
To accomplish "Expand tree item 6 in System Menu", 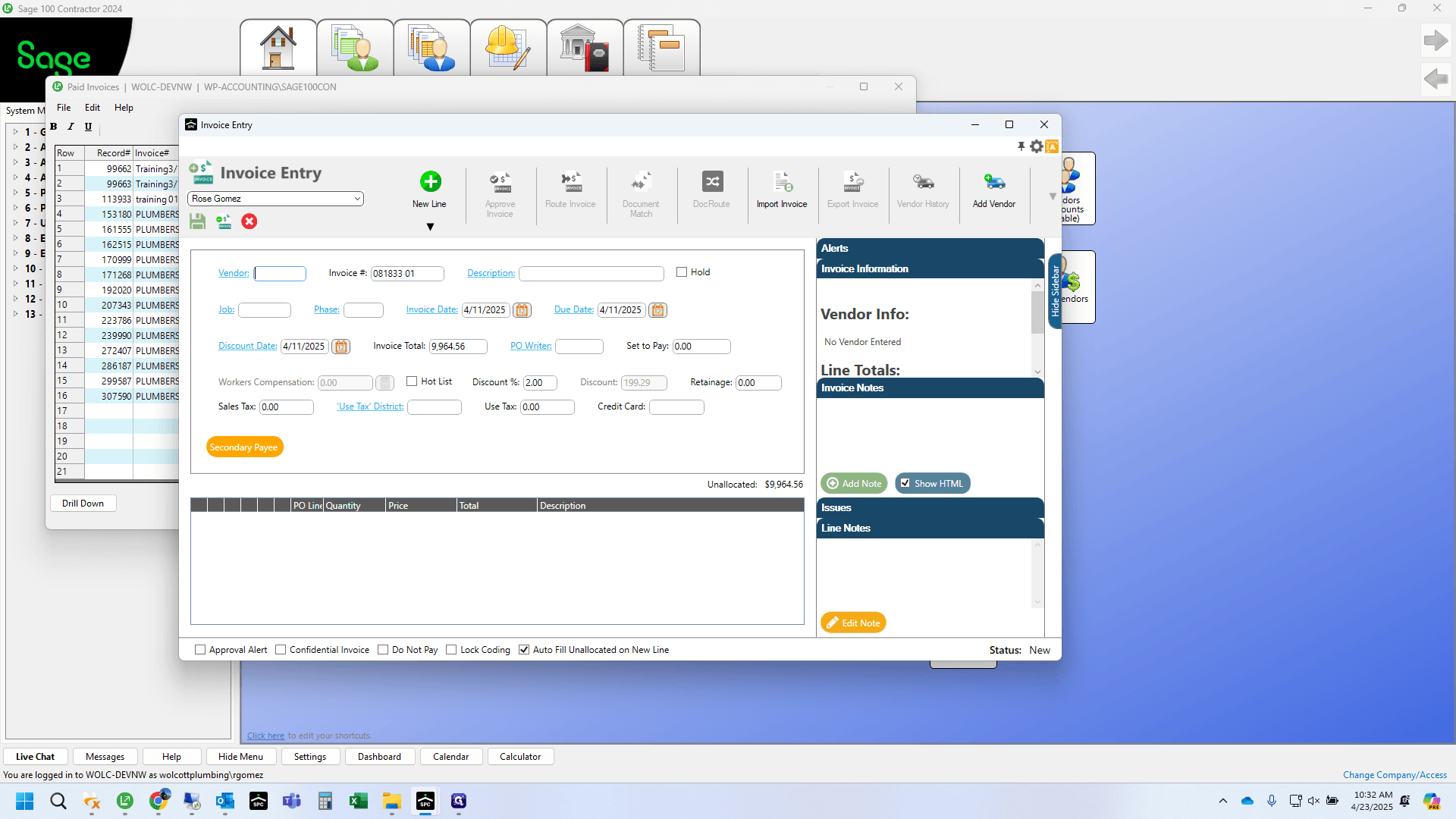I will 15,208.
